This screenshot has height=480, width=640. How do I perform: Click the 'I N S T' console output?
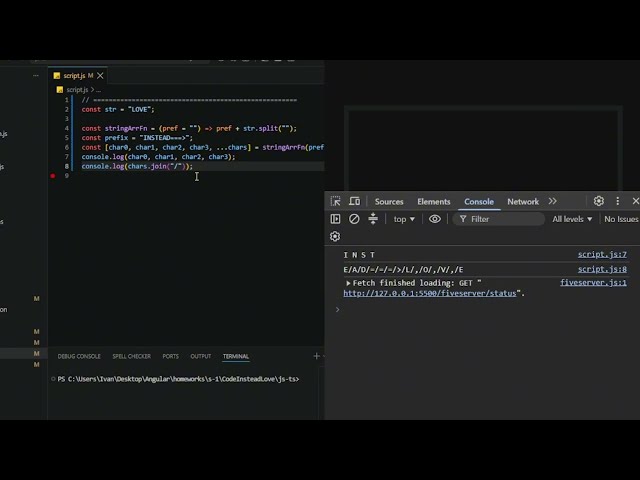tap(359, 255)
